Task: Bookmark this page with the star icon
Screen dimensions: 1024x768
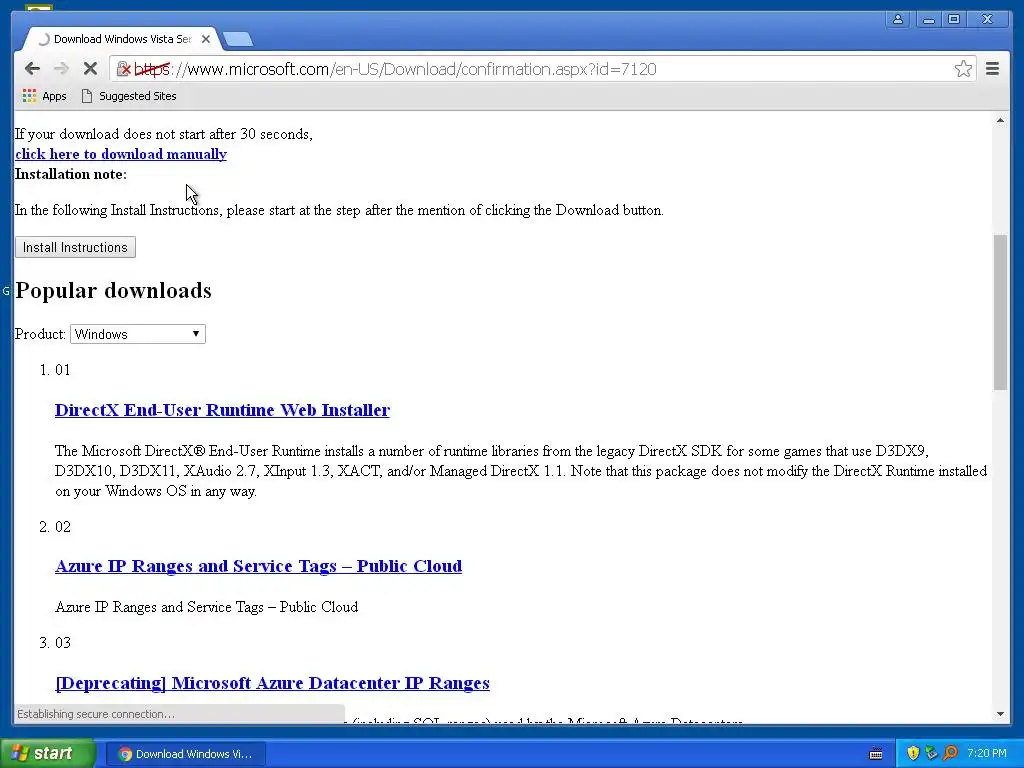Action: [x=963, y=69]
